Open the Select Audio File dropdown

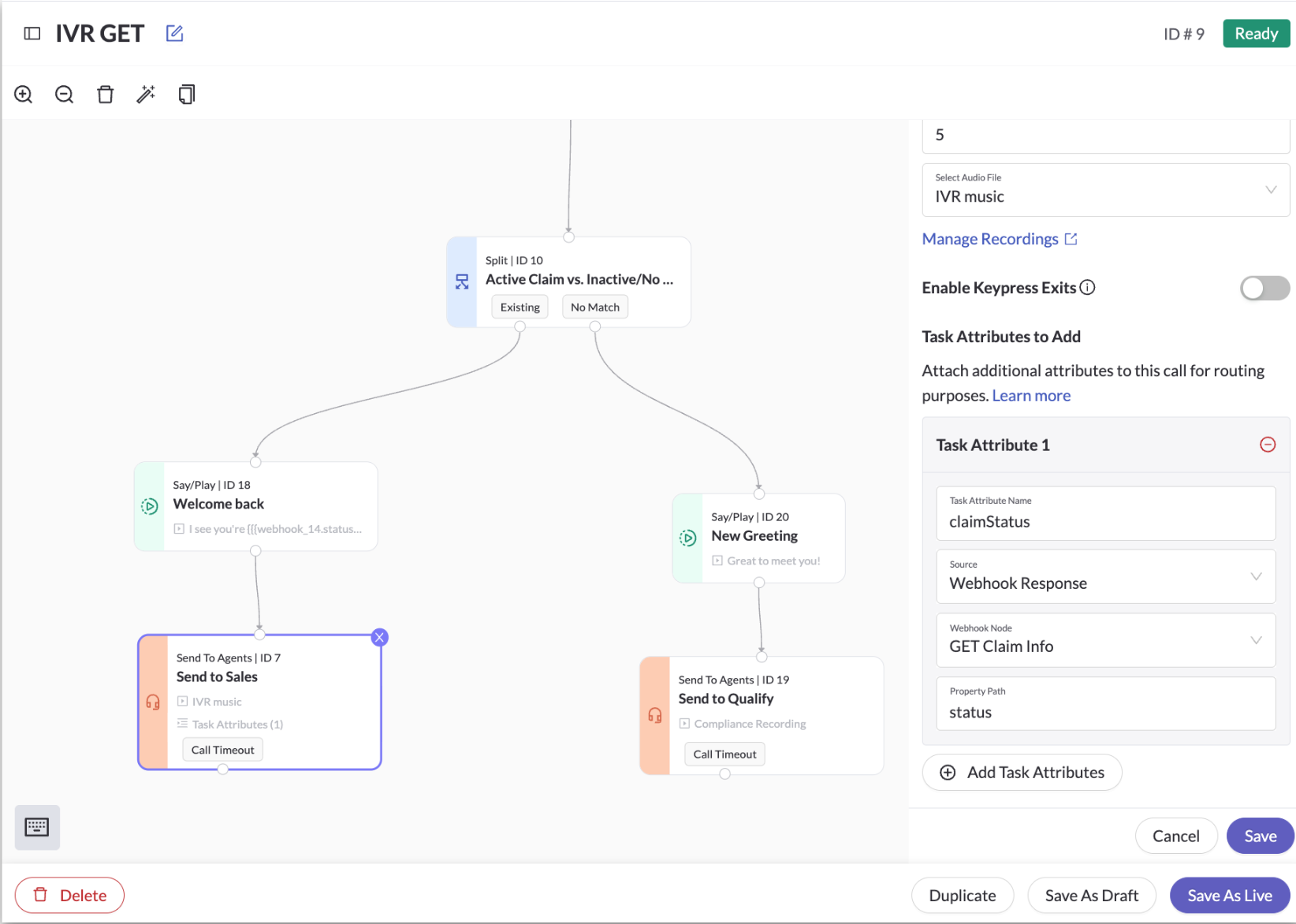(x=1105, y=190)
